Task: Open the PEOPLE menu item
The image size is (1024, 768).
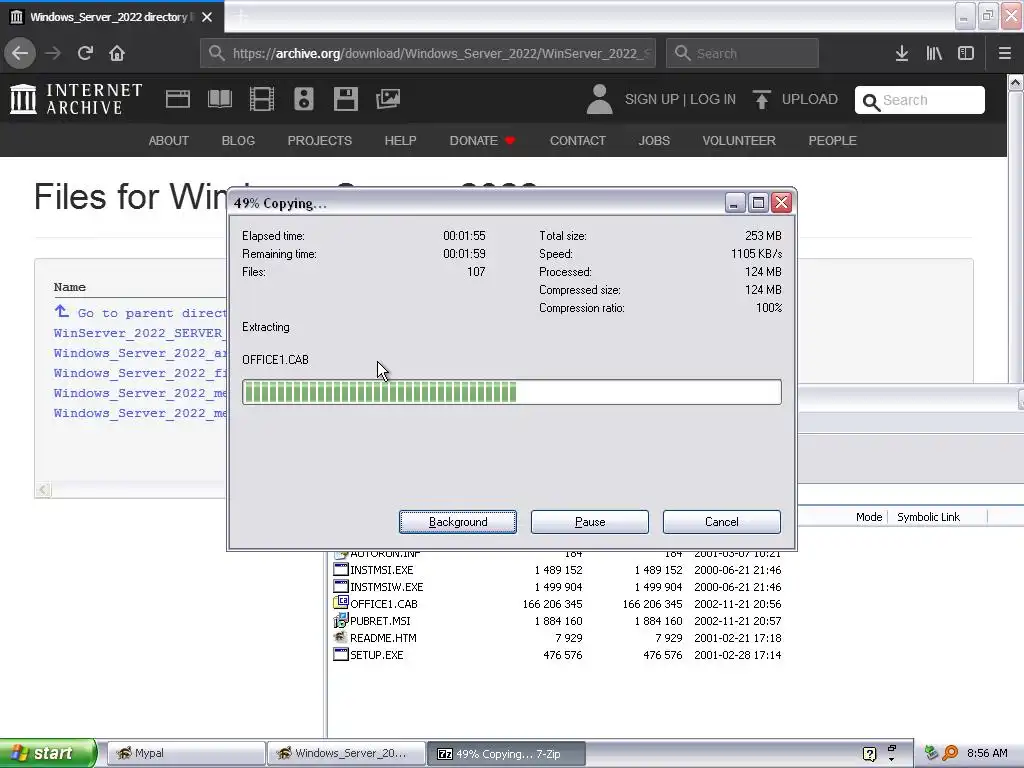Action: [833, 140]
